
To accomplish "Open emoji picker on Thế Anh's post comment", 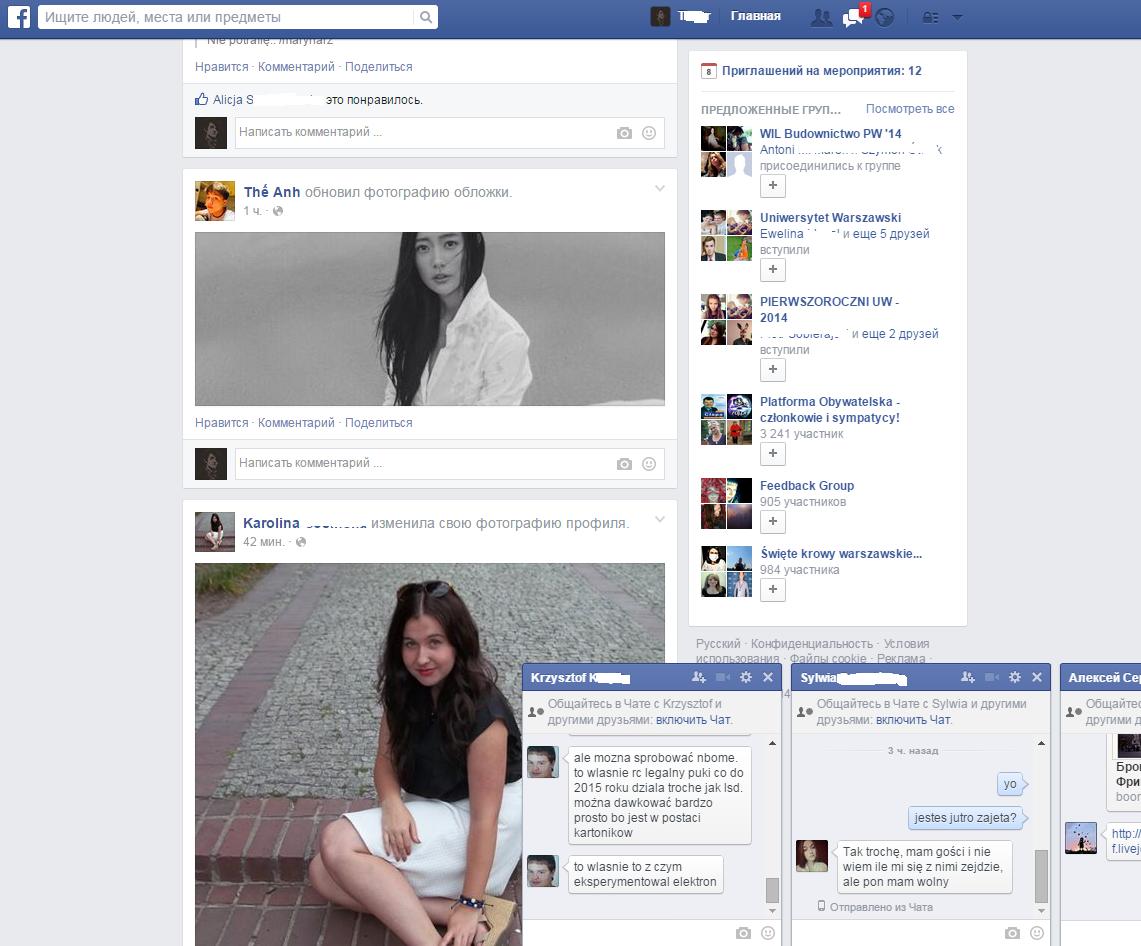I will [x=649, y=464].
